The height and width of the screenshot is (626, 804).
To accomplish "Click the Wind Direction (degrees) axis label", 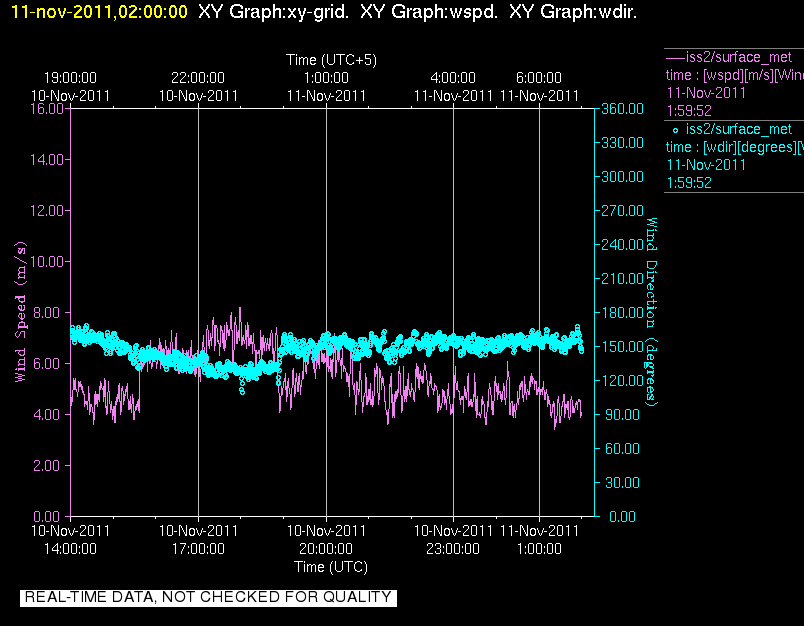I will tap(651, 312).
